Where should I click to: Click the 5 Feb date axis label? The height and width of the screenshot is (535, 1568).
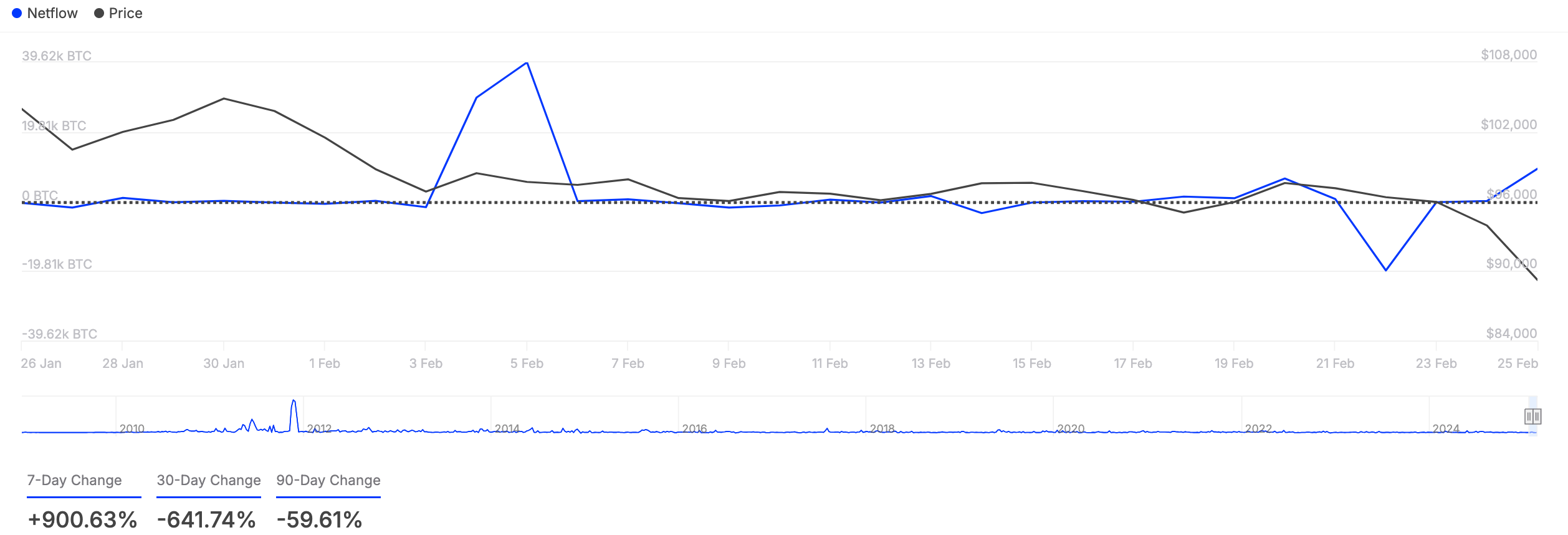click(x=527, y=364)
